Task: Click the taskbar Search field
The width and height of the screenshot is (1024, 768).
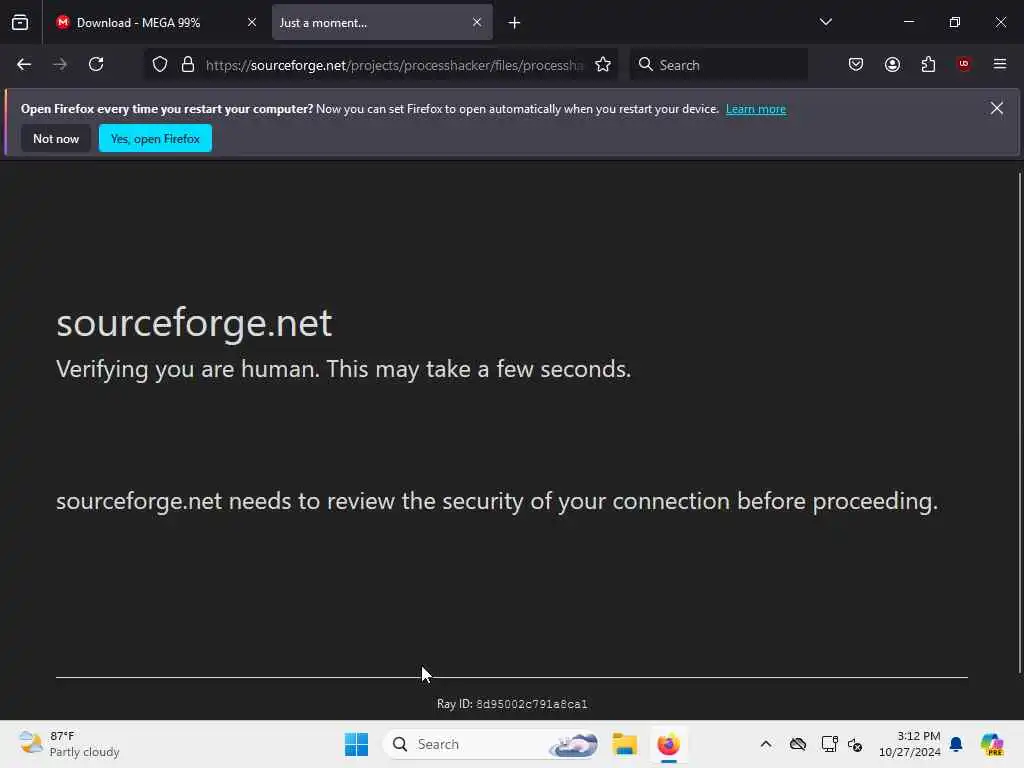Action: pyautogui.click(x=491, y=744)
